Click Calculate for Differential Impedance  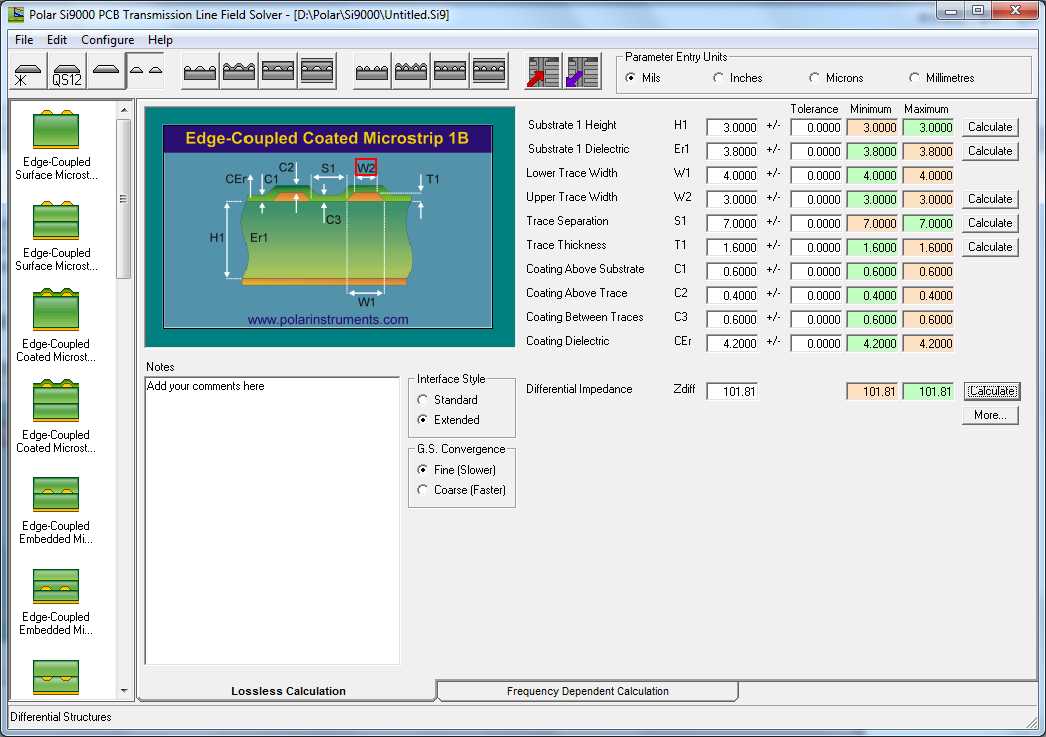(992, 391)
